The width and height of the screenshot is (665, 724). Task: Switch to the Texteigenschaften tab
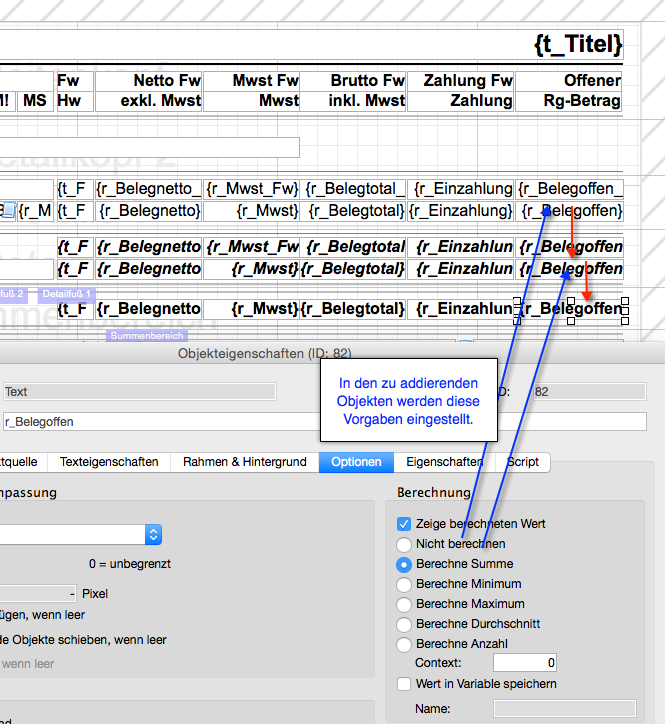[x=109, y=462]
